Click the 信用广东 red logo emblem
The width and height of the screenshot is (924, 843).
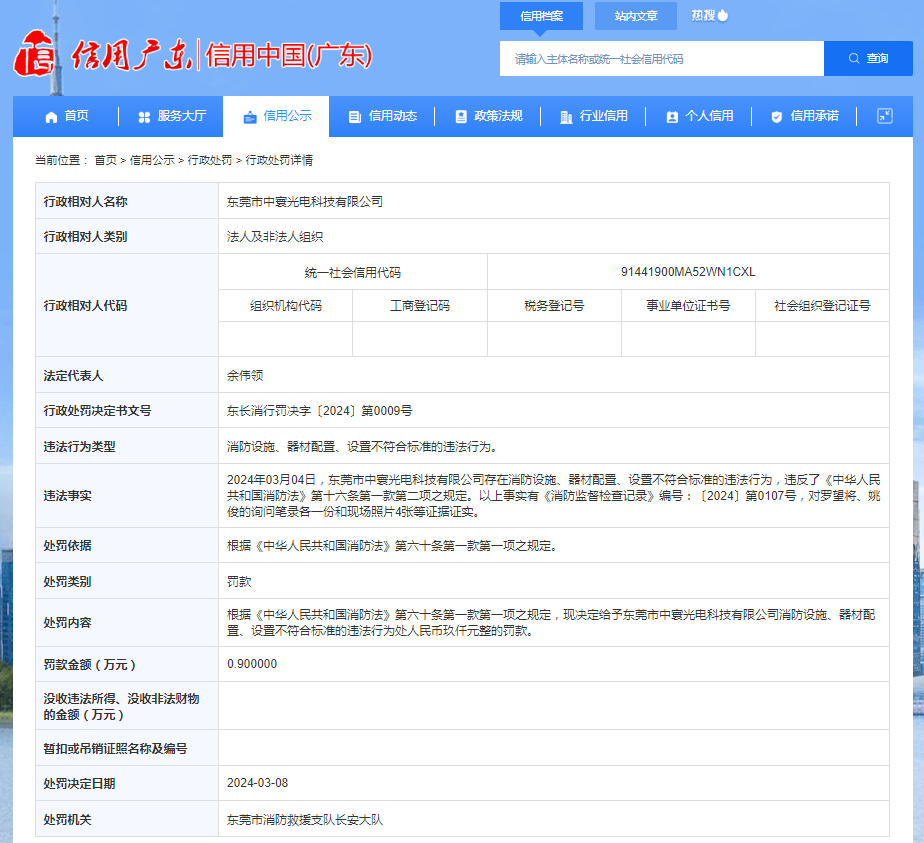[34, 54]
